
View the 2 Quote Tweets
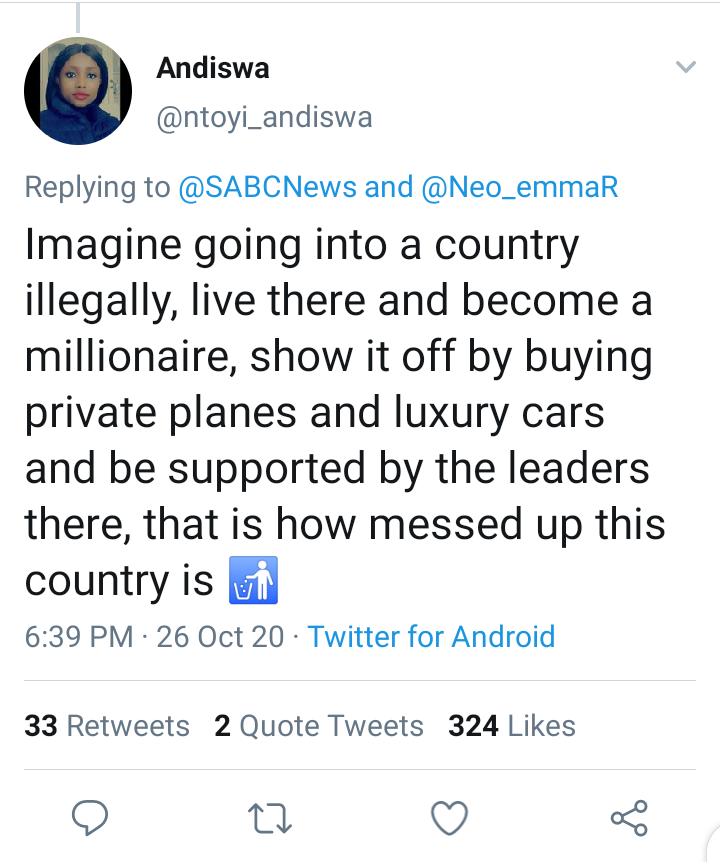click(319, 725)
